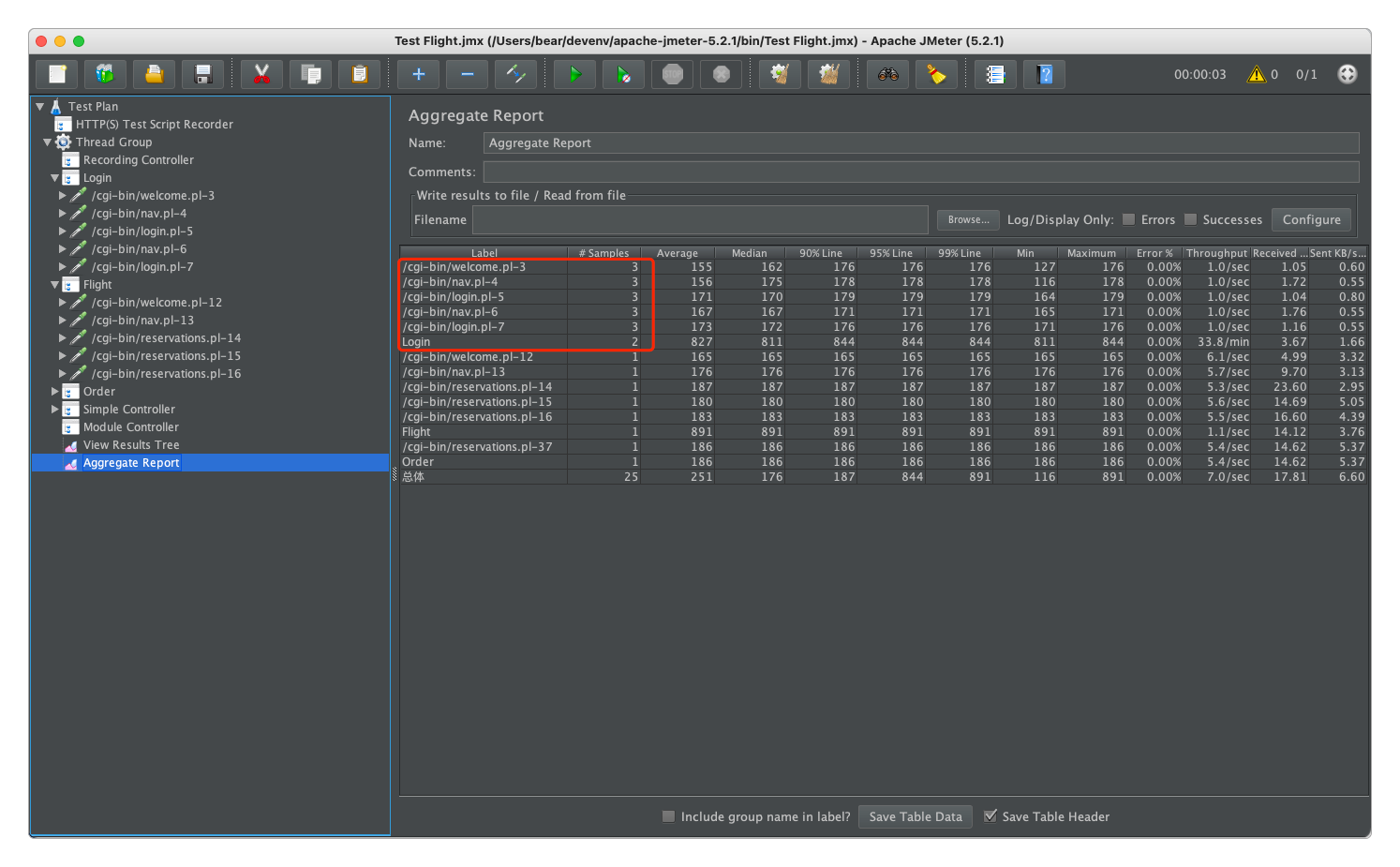Click the 总体 total row label
The image size is (1400, 867).
(413, 477)
